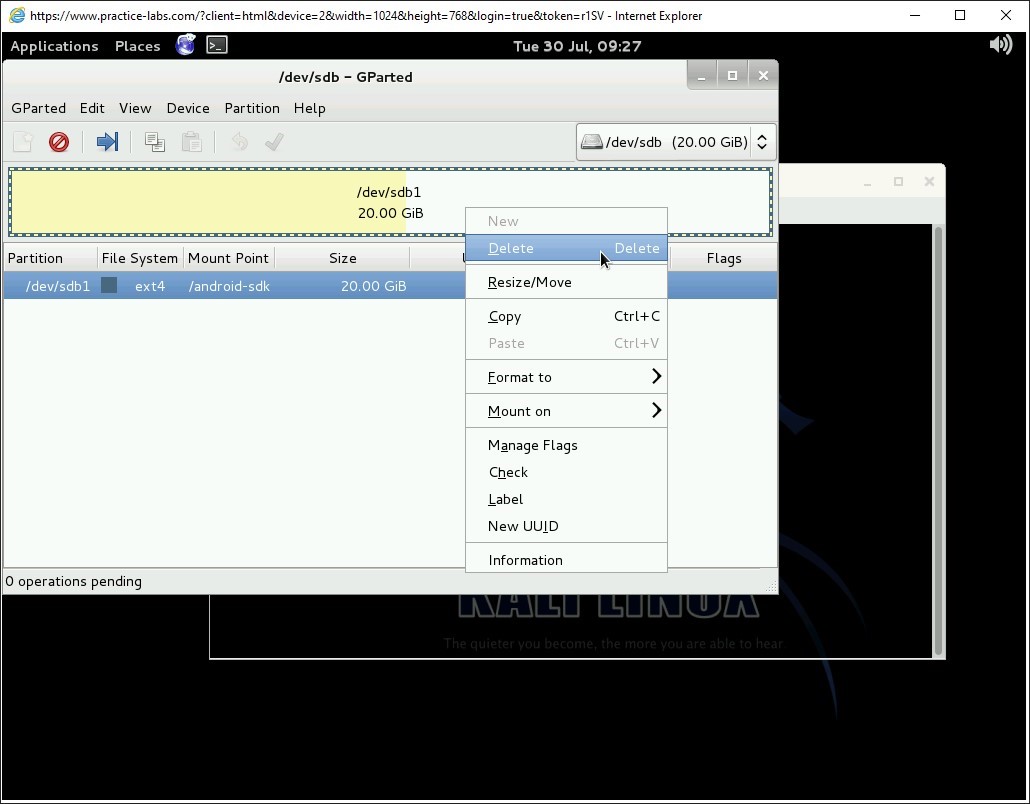Click the Paste partition toolbar icon

191,142
